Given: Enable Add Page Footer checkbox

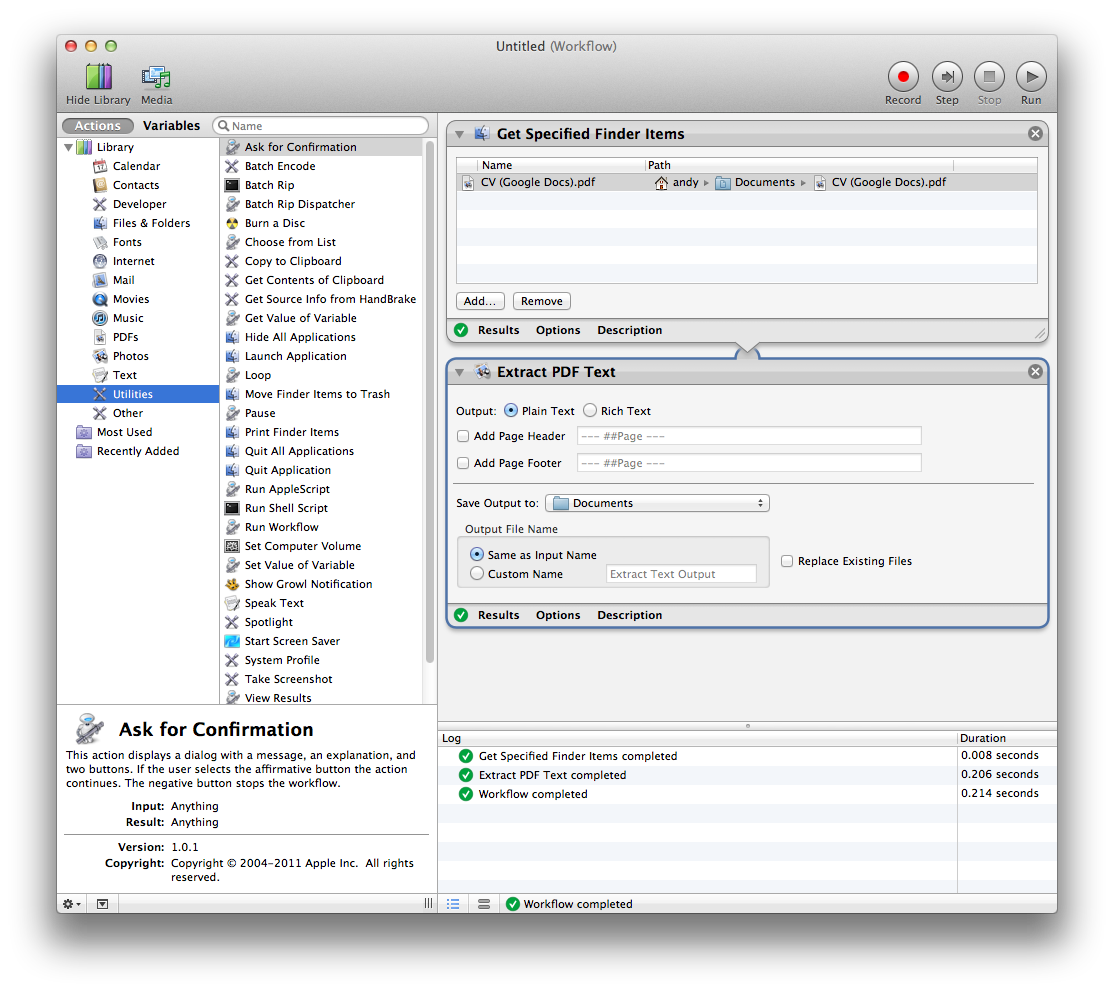Looking at the screenshot, I should coord(463,463).
